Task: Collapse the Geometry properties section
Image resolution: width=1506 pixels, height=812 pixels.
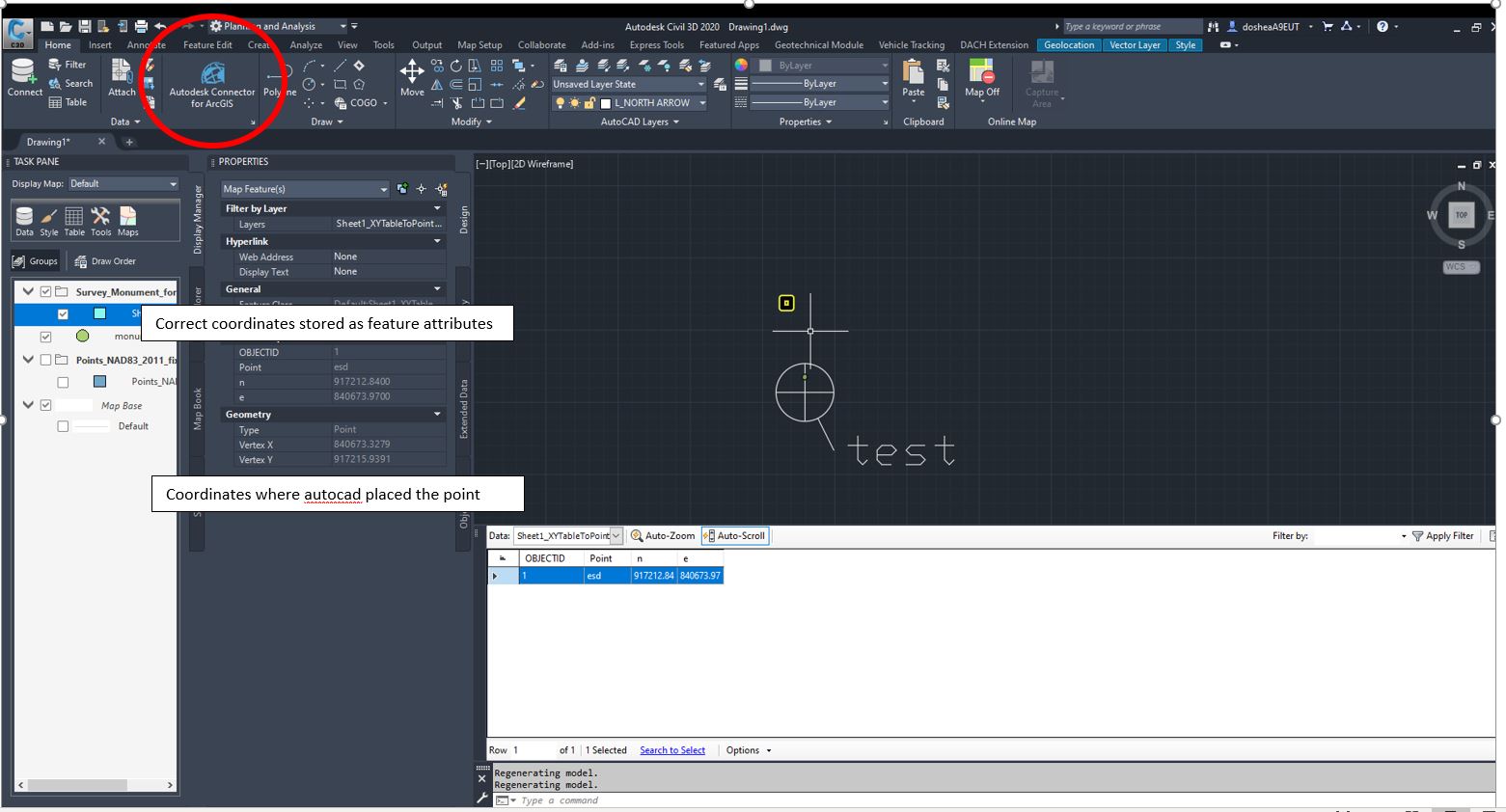Action: [437, 415]
